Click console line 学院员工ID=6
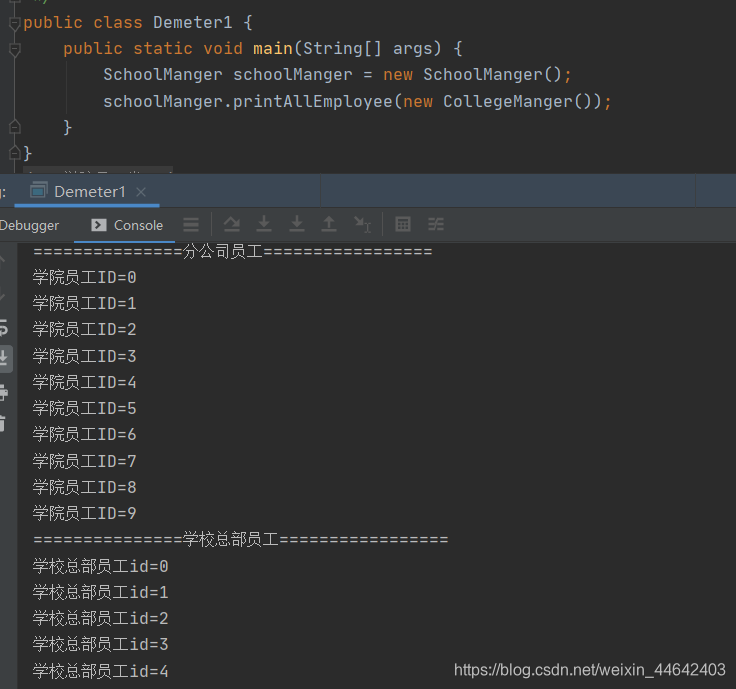 tap(84, 434)
